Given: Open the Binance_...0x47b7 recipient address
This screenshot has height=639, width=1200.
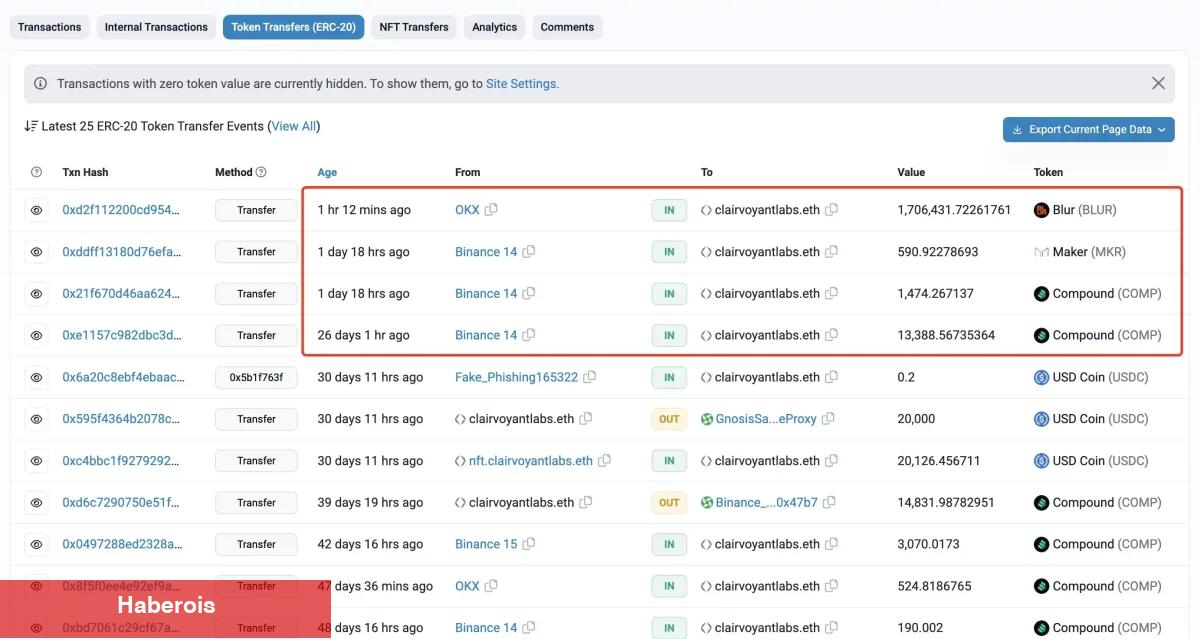Looking at the screenshot, I should (x=766, y=503).
